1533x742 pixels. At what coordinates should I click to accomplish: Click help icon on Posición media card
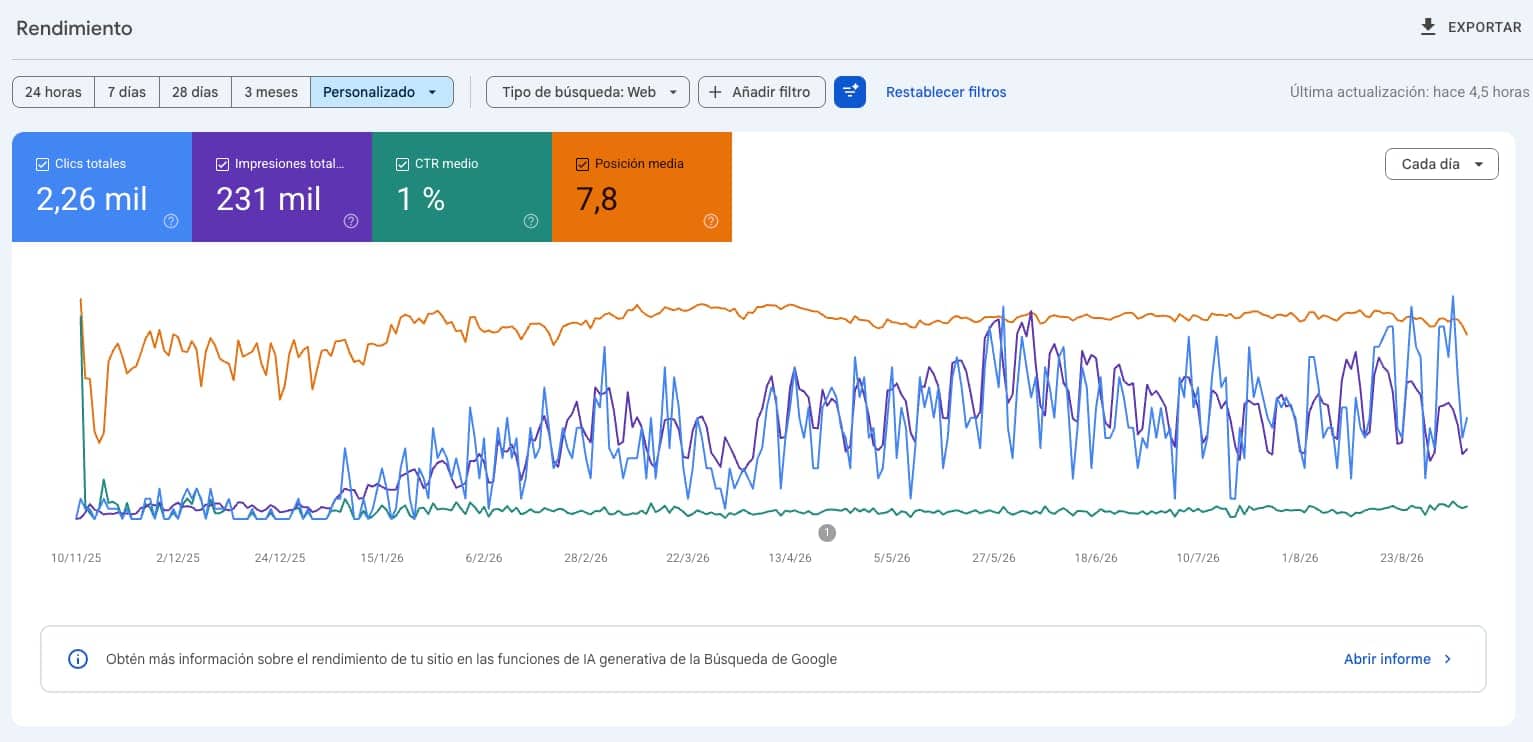coord(711,221)
